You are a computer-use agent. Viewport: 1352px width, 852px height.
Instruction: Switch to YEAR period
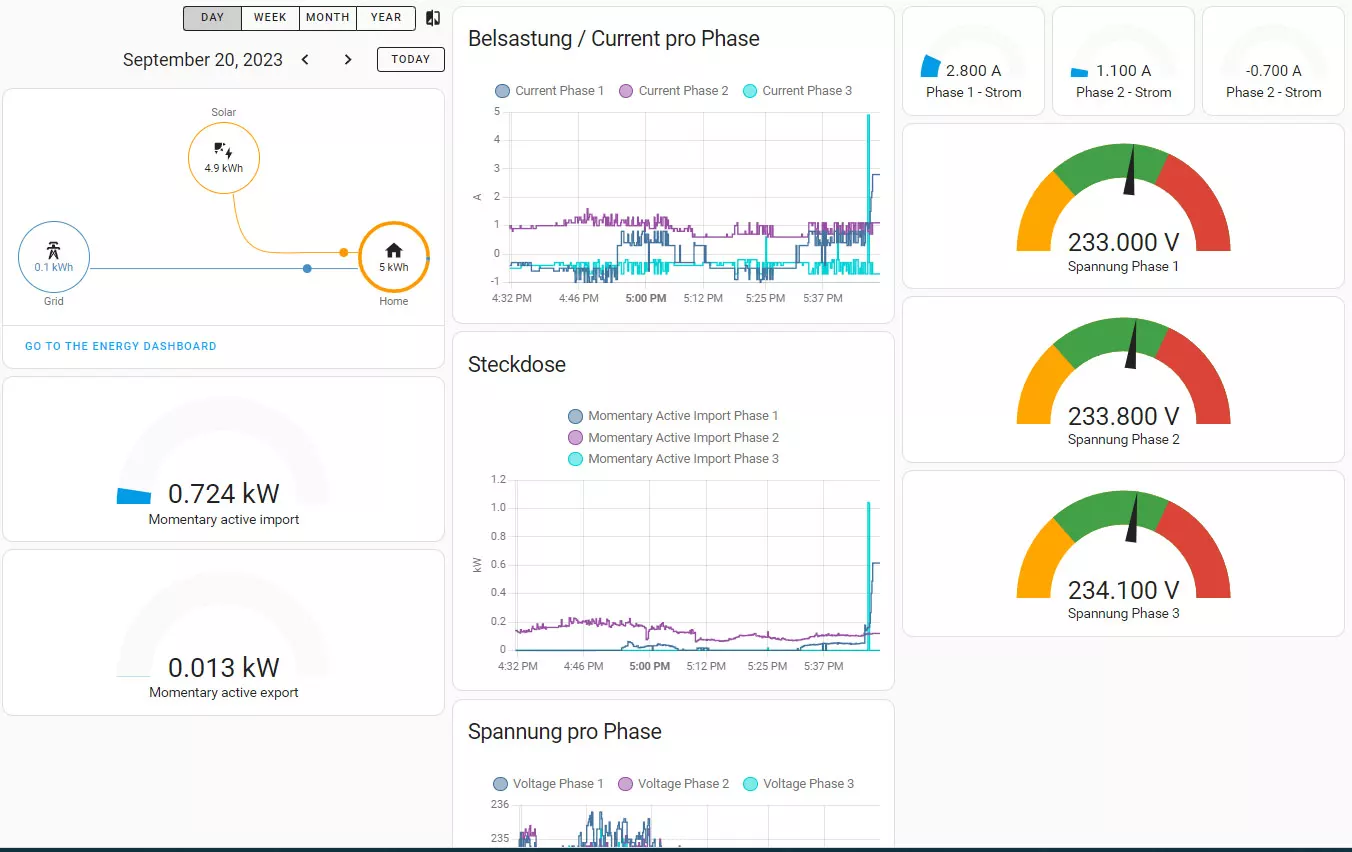(386, 18)
